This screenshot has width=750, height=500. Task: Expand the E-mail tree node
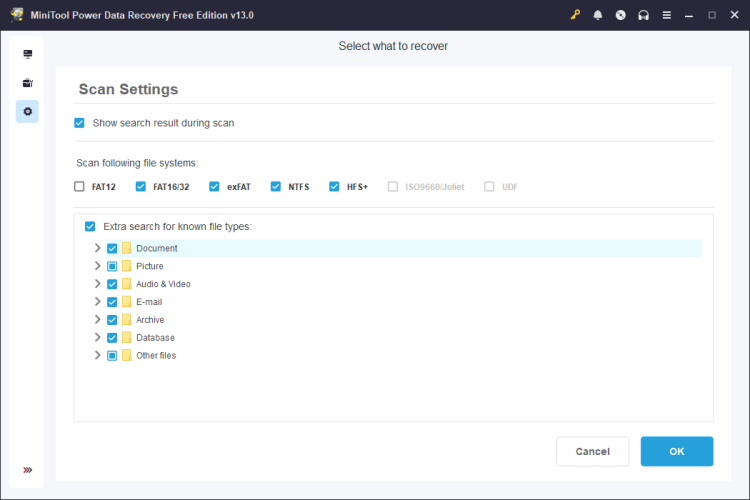click(x=98, y=301)
